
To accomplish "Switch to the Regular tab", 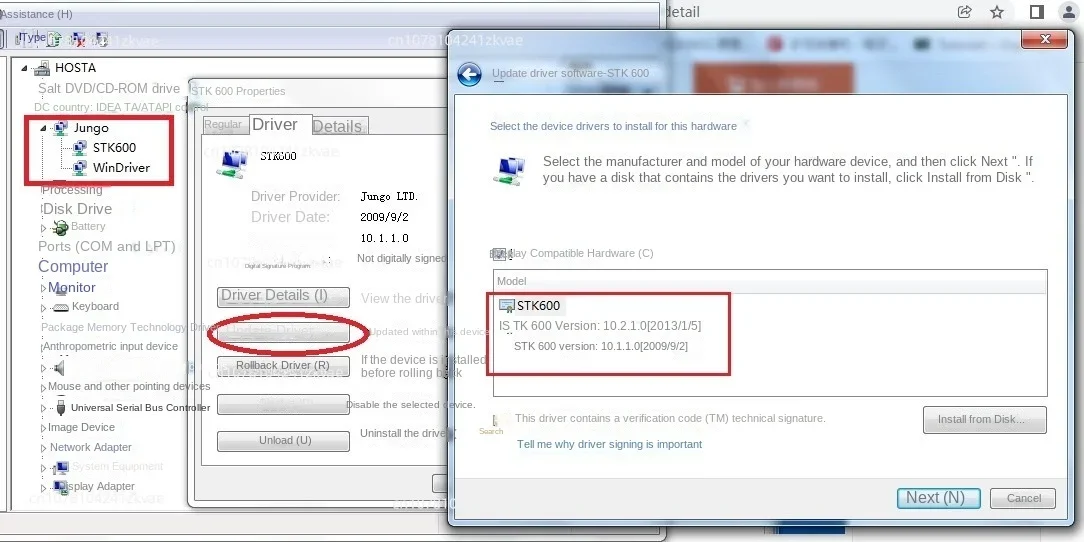I will pyautogui.click(x=223, y=124).
